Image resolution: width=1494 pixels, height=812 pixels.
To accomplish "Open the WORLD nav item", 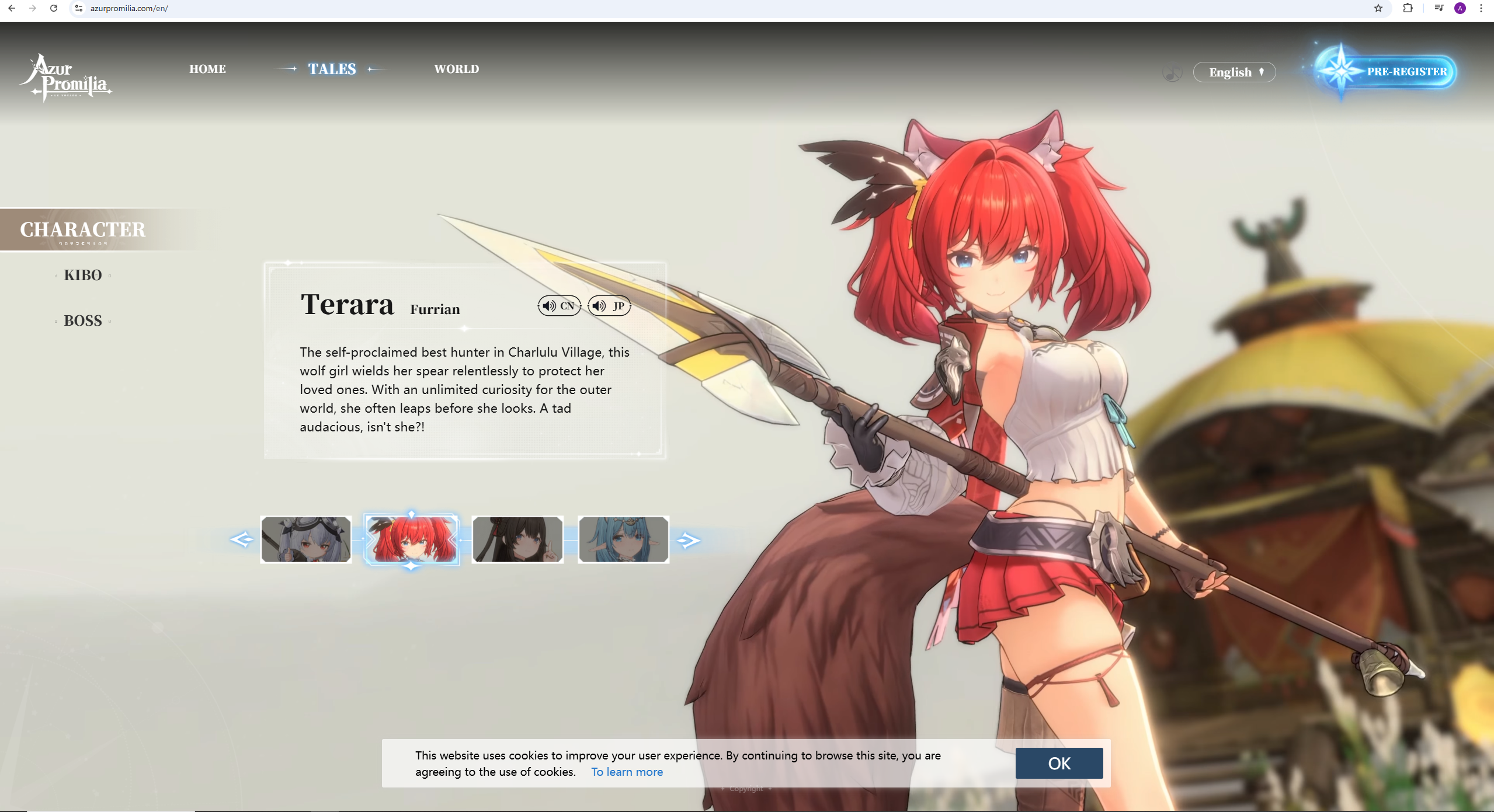I will [x=456, y=69].
